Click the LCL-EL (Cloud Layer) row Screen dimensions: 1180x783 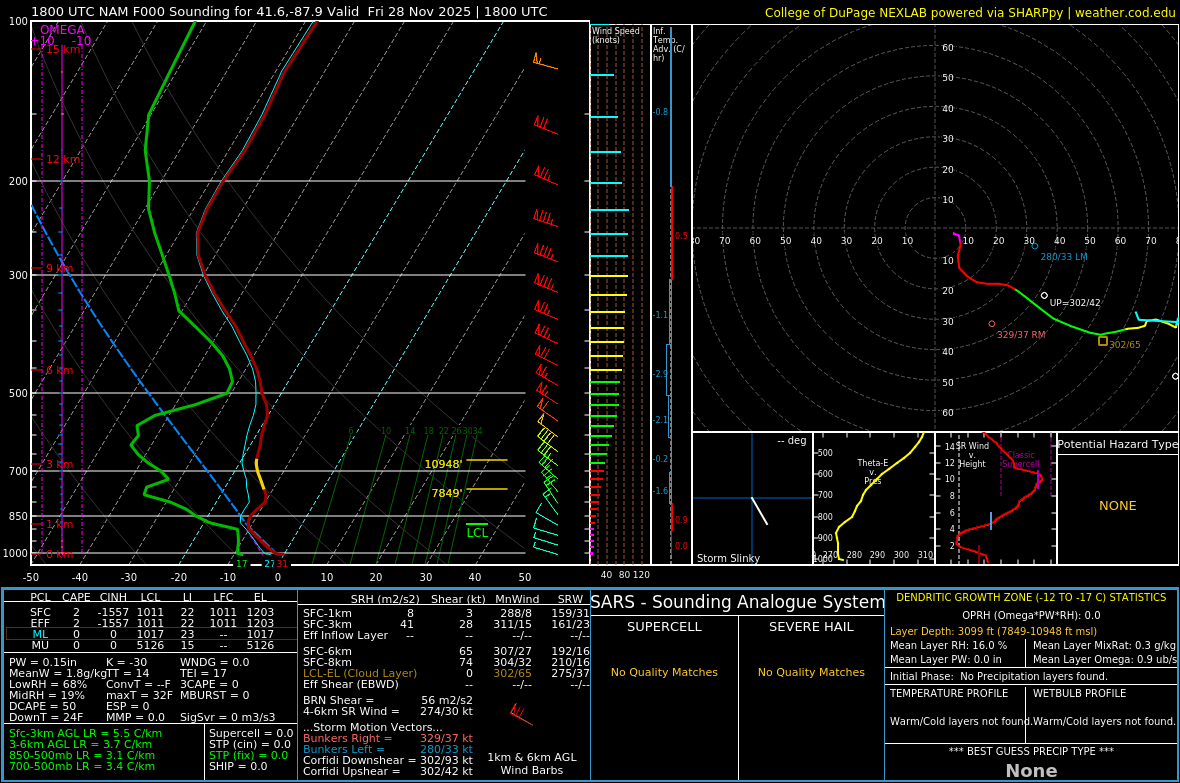tap(446, 673)
